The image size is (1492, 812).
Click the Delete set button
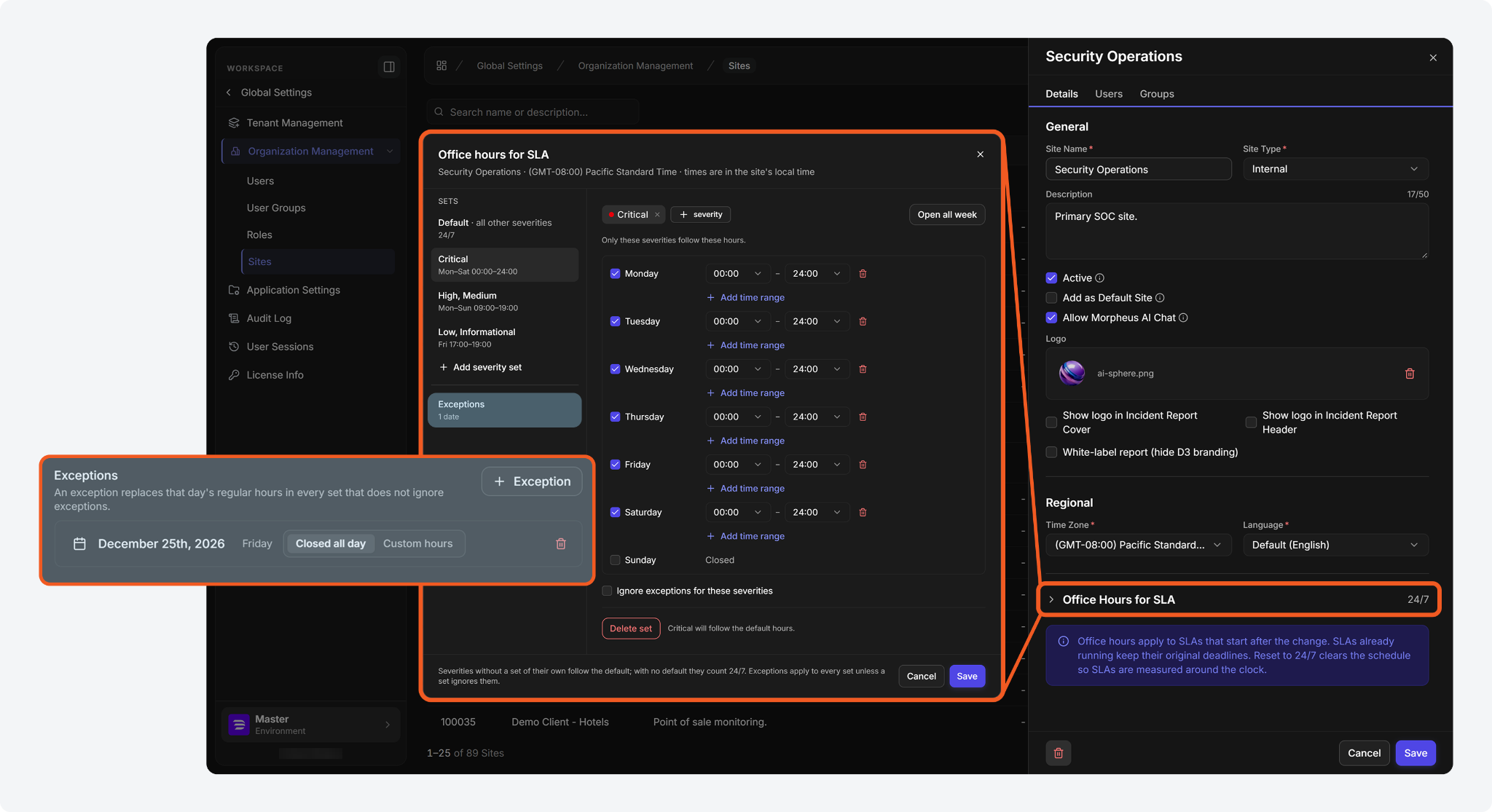(x=631, y=628)
